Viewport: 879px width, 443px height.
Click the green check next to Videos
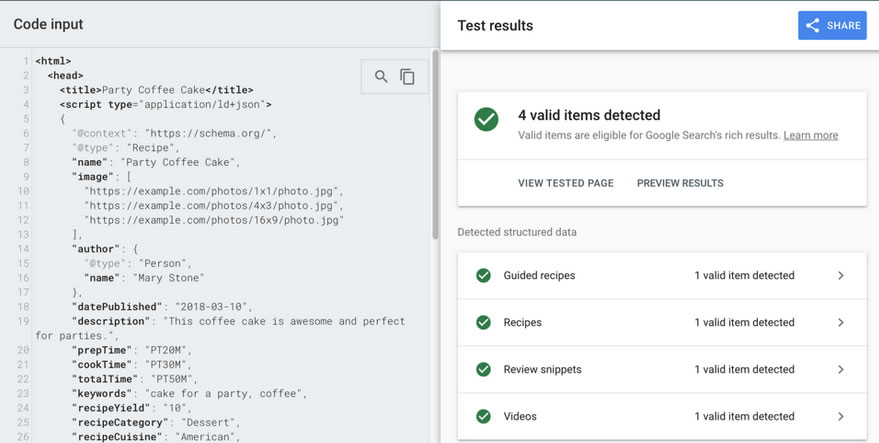[x=483, y=416]
